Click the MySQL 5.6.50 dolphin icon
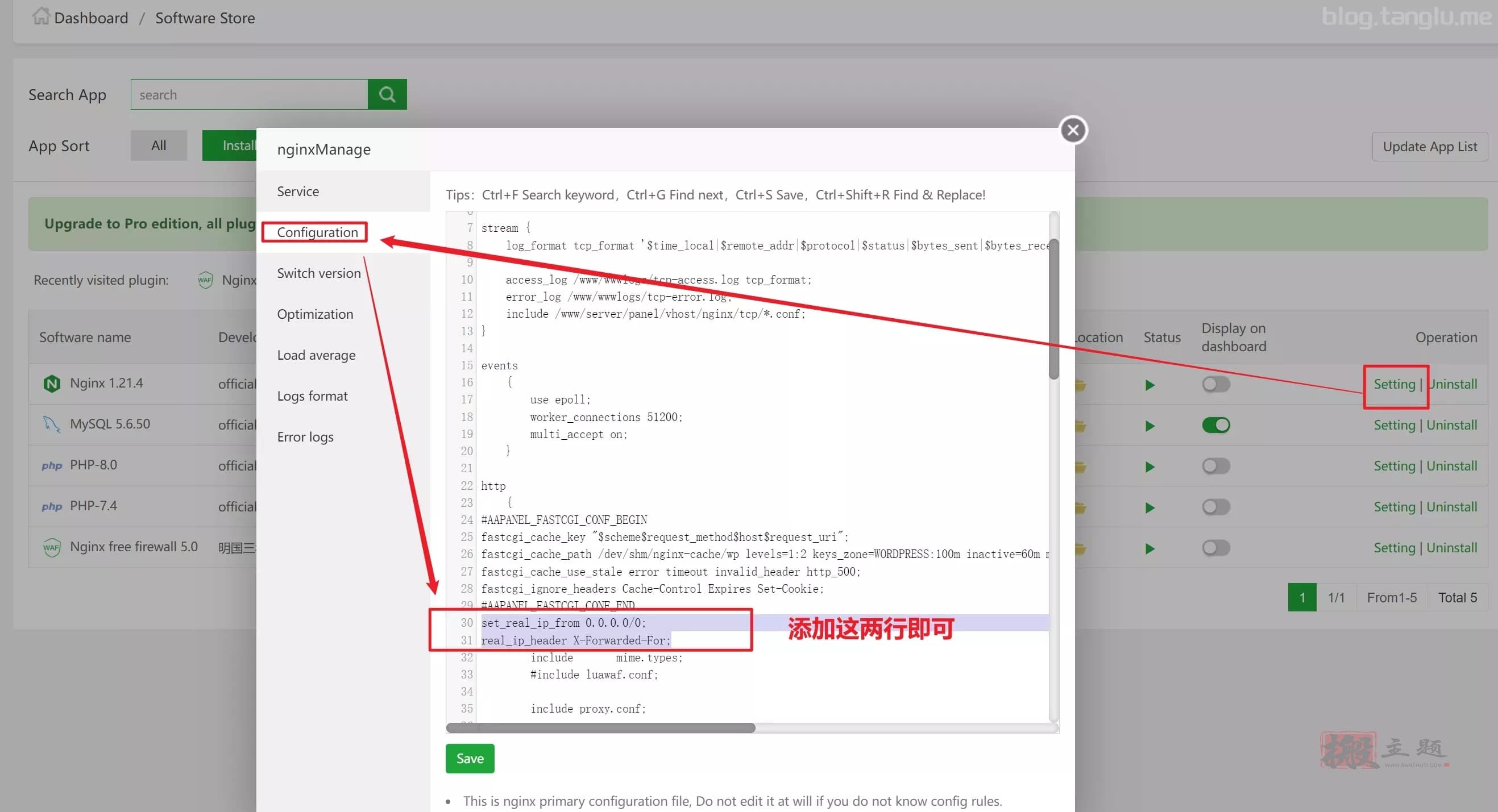Image resolution: width=1498 pixels, height=812 pixels. pyautogui.click(x=52, y=424)
